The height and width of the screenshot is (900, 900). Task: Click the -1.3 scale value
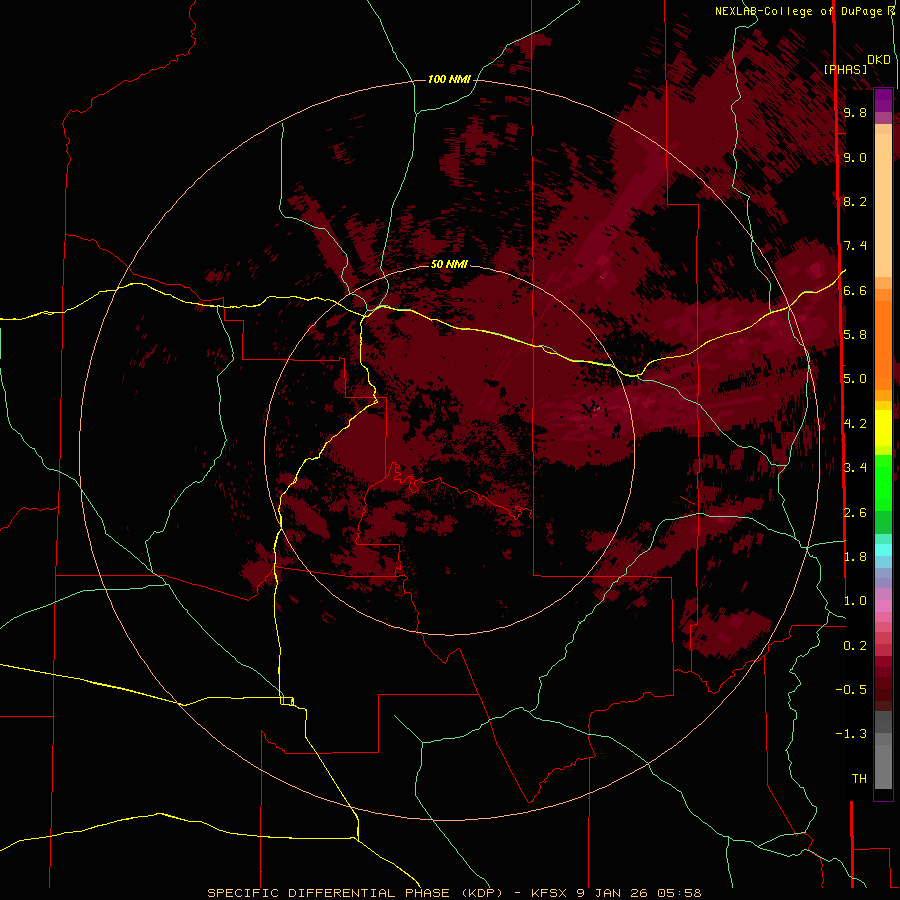tap(851, 734)
